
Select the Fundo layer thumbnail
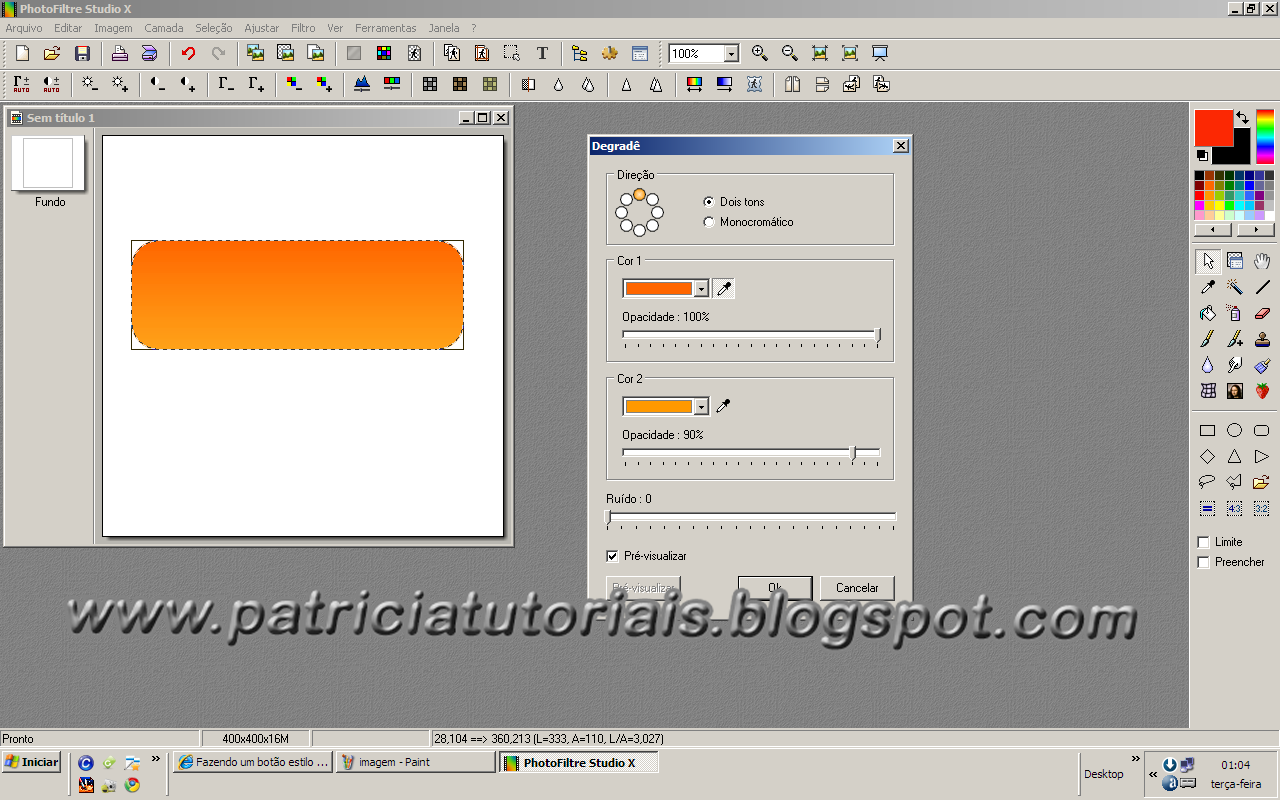(48, 163)
